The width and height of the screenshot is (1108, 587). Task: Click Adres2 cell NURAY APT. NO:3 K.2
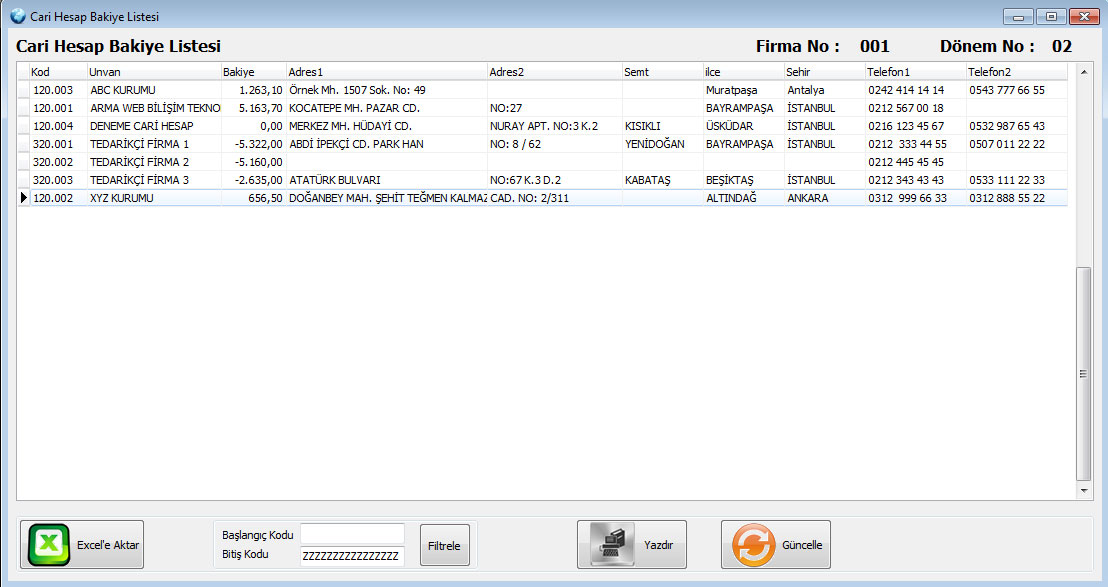pyautogui.click(x=555, y=126)
